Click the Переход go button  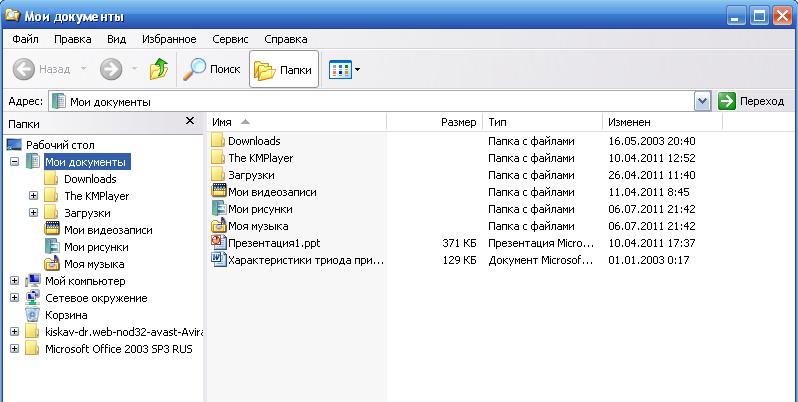click(751, 101)
